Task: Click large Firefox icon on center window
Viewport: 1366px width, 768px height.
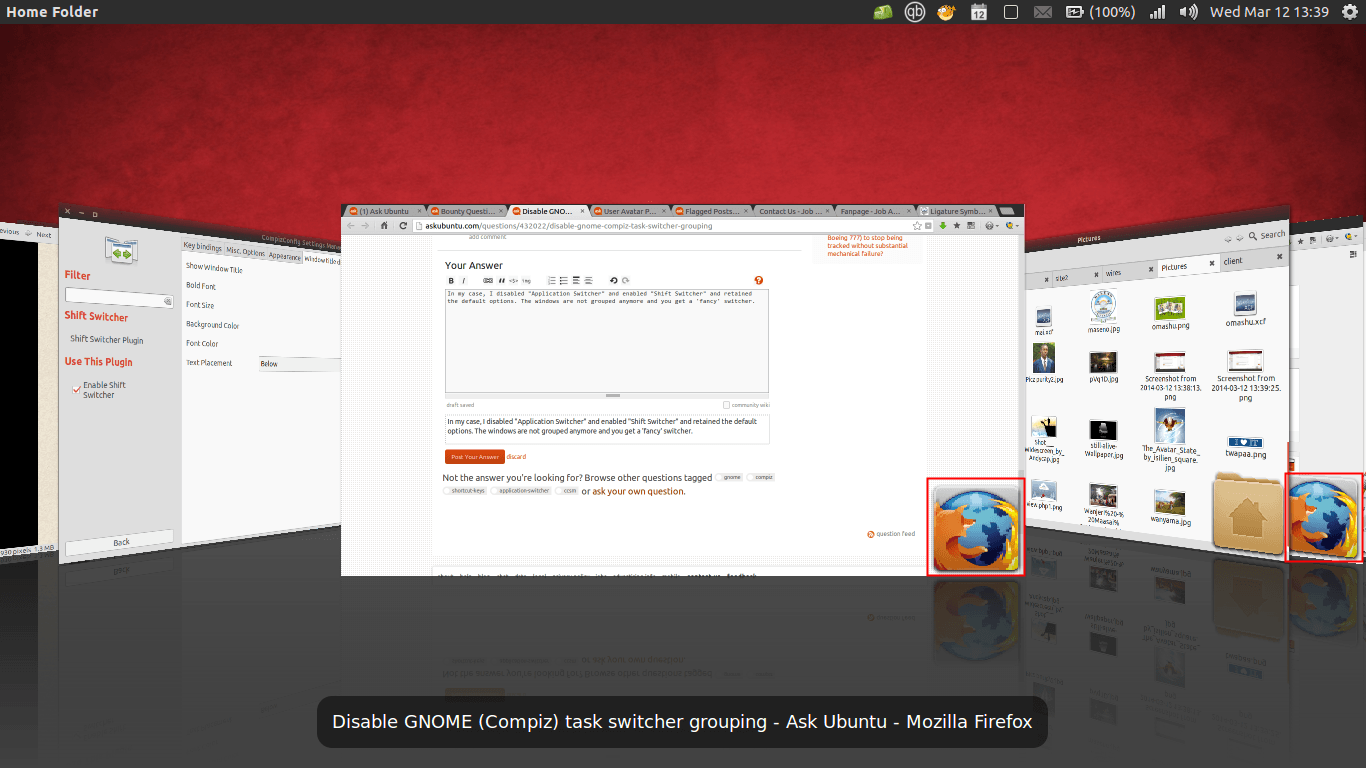Action: click(976, 527)
